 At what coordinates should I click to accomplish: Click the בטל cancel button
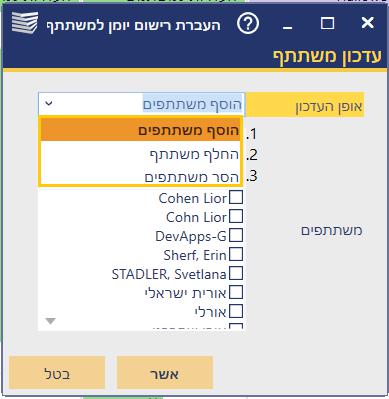[57, 373]
